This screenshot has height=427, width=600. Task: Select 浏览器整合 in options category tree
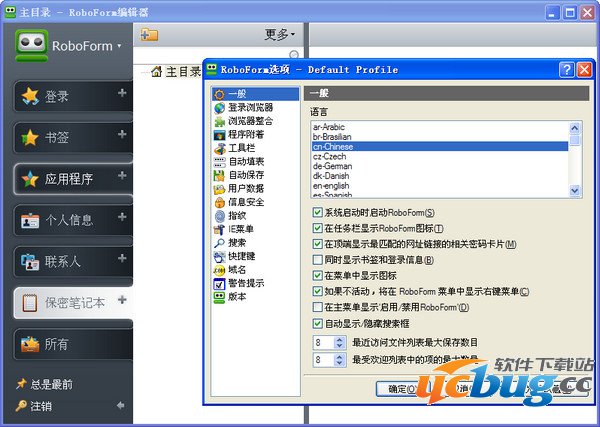[x=250, y=120]
